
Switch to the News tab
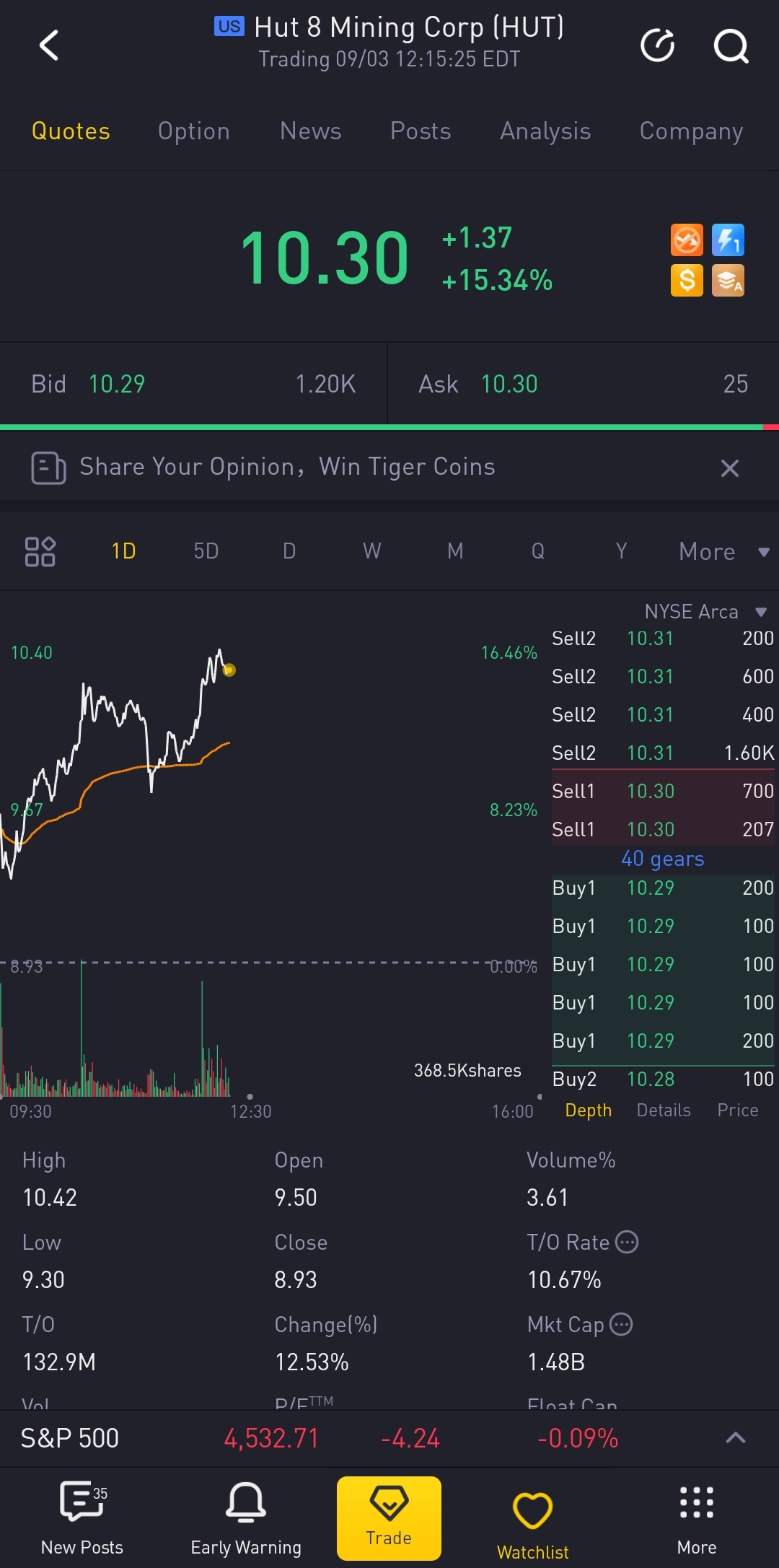pos(311,131)
